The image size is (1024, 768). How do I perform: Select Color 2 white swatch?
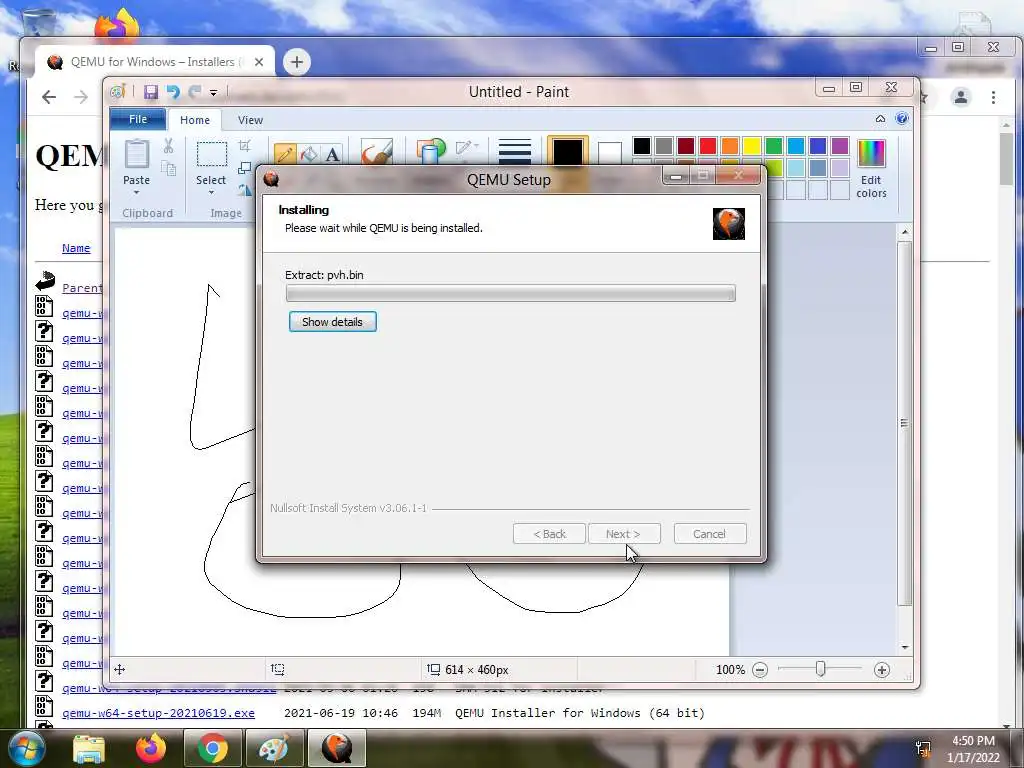(x=609, y=153)
